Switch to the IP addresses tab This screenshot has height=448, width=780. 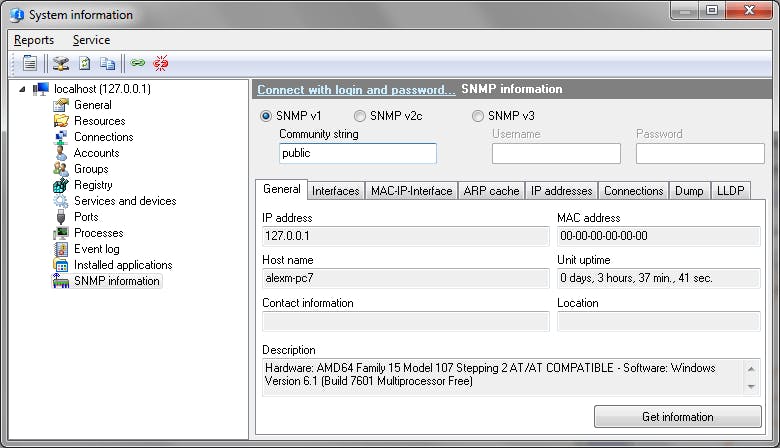coord(562,191)
